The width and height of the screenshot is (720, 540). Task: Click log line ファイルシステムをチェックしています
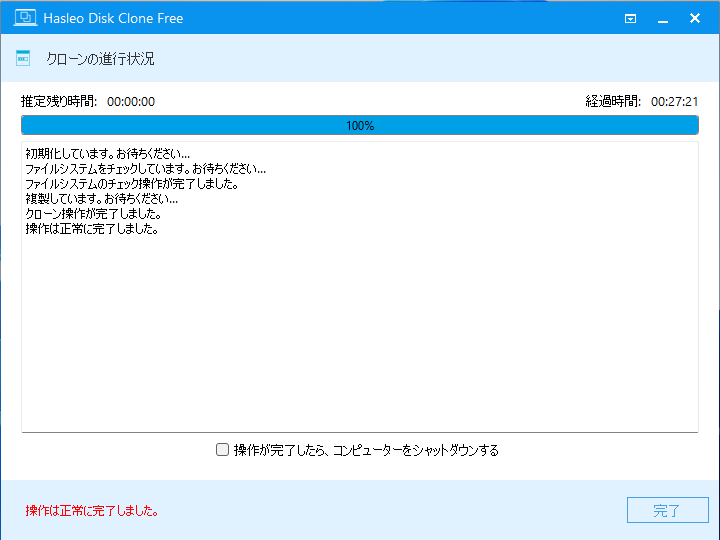click(x=145, y=169)
